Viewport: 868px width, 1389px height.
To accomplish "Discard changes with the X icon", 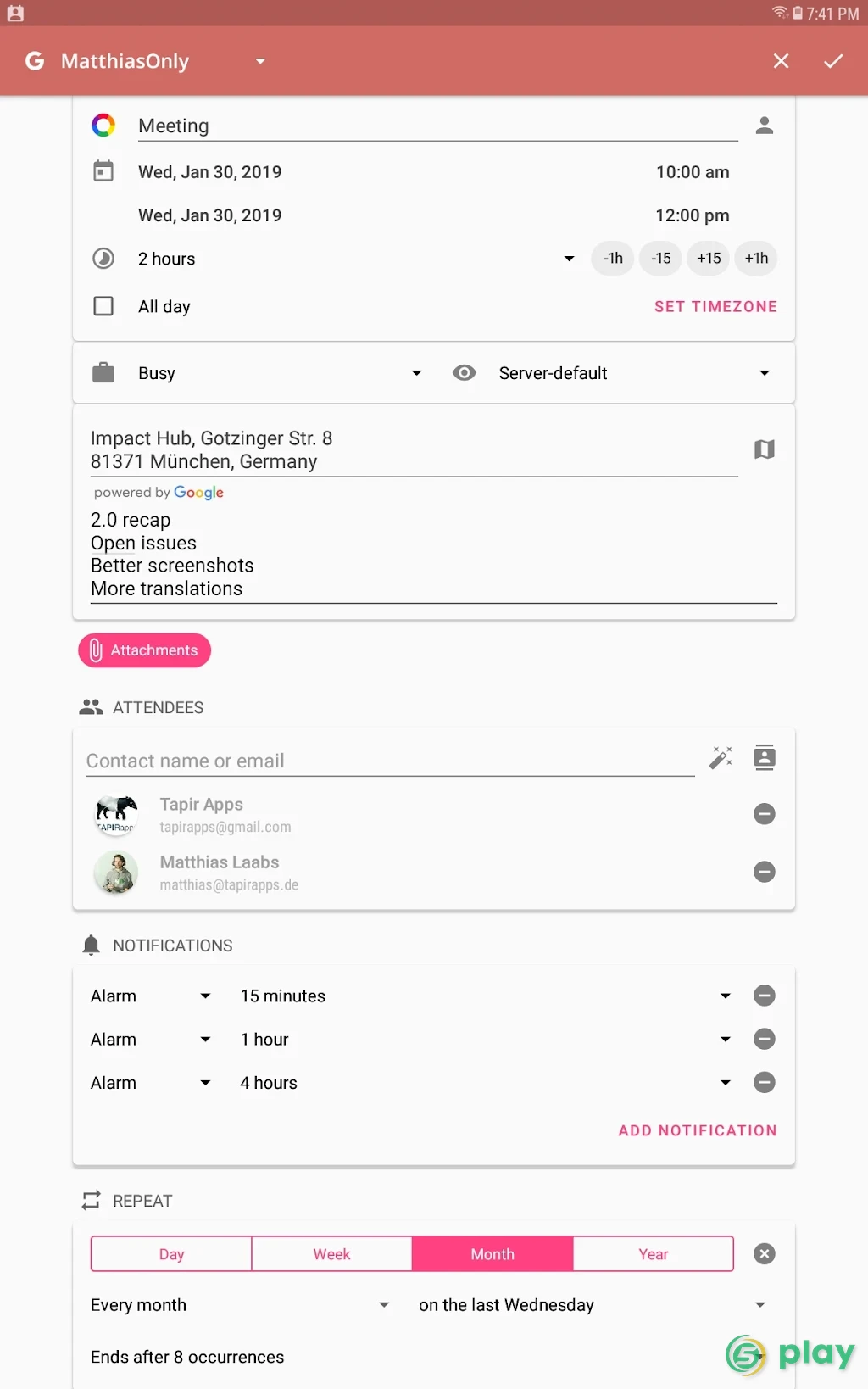I will (x=782, y=61).
